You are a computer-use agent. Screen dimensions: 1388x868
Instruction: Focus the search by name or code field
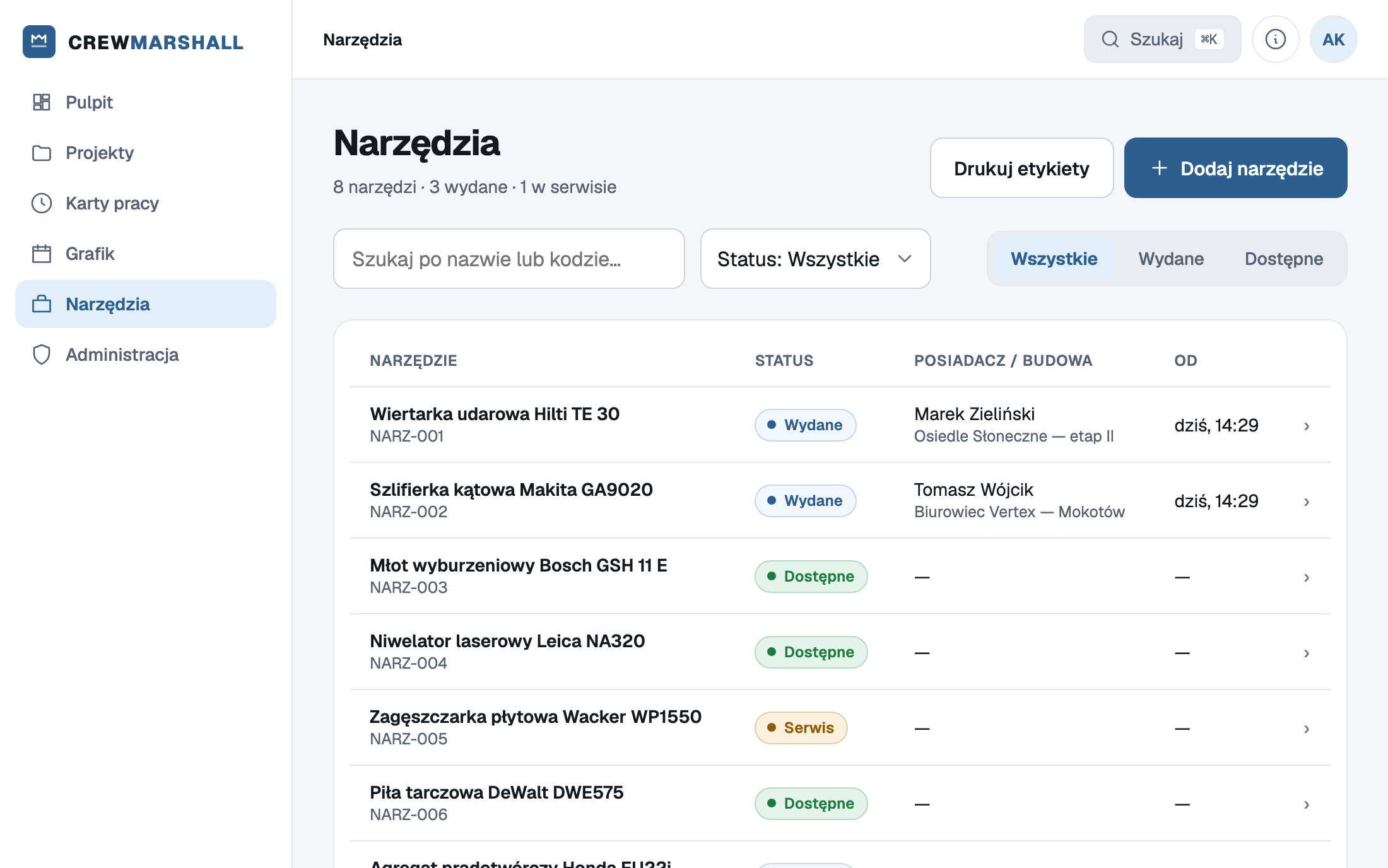[x=509, y=259]
